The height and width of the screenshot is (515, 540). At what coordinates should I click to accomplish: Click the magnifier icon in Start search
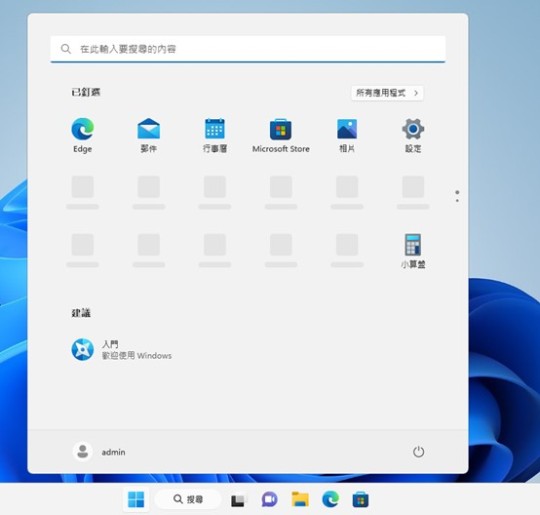66,49
